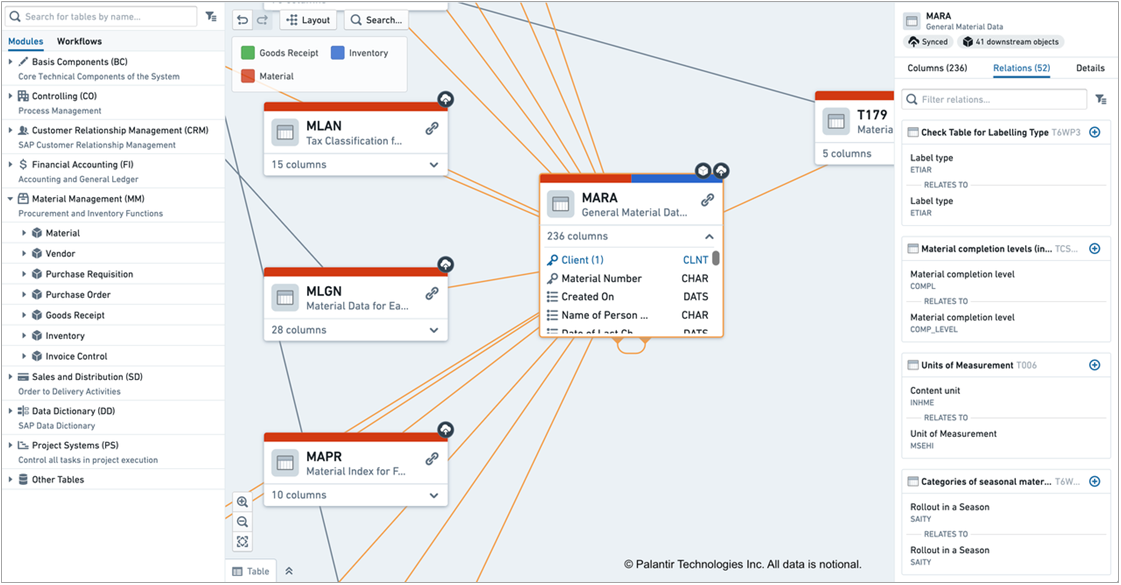The height and width of the screenshot is (585, 1121).
Task: Click the blue Inventory legend swatch
Action: click(x=337, y=53)
